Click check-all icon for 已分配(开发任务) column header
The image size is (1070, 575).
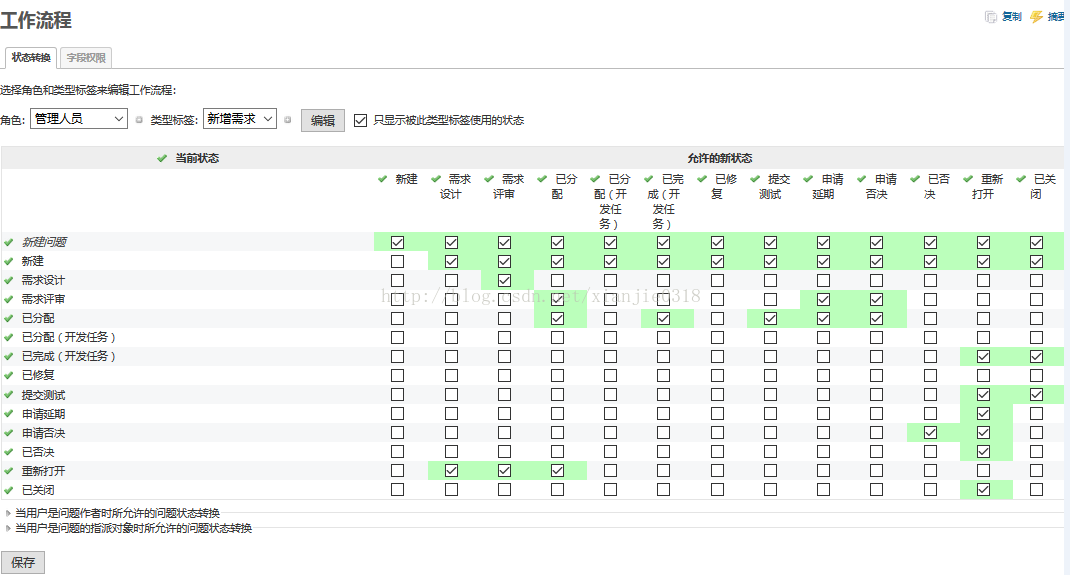595,179
